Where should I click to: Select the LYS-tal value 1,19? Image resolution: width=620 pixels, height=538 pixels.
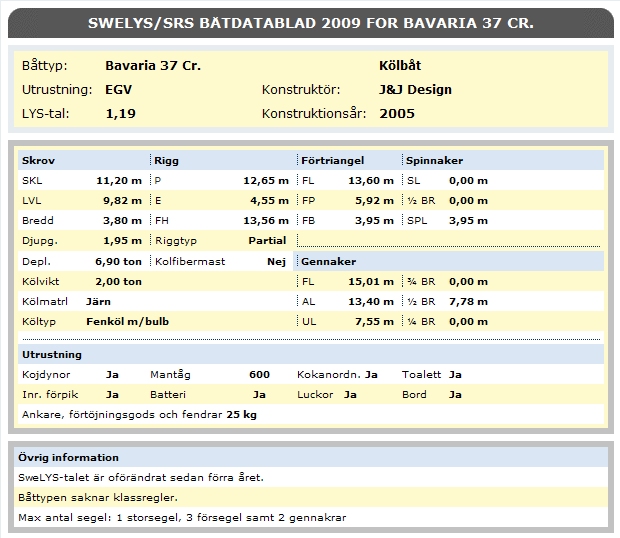[x=121, y=114]
